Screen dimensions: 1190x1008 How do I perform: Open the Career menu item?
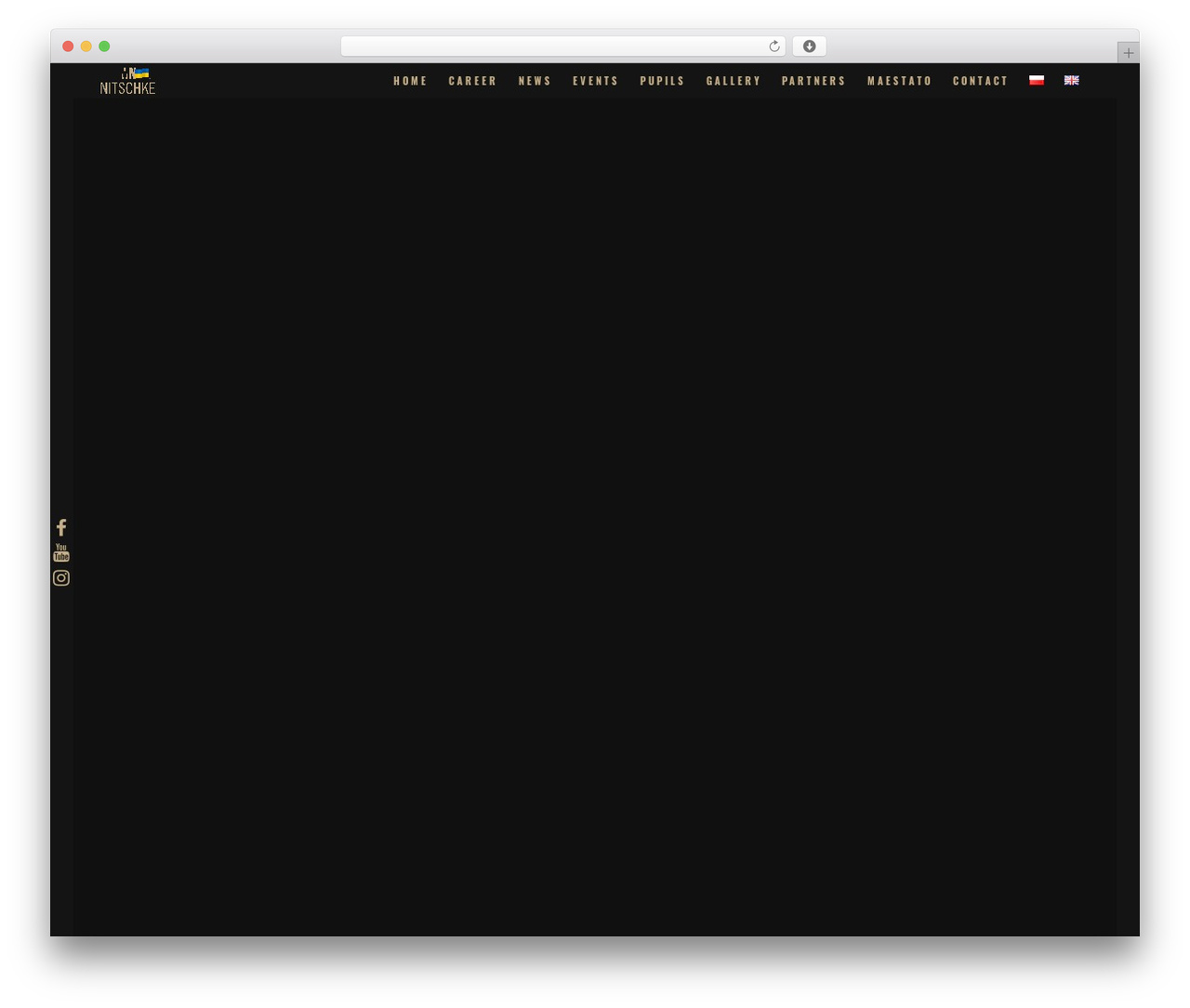coord(472,81)
